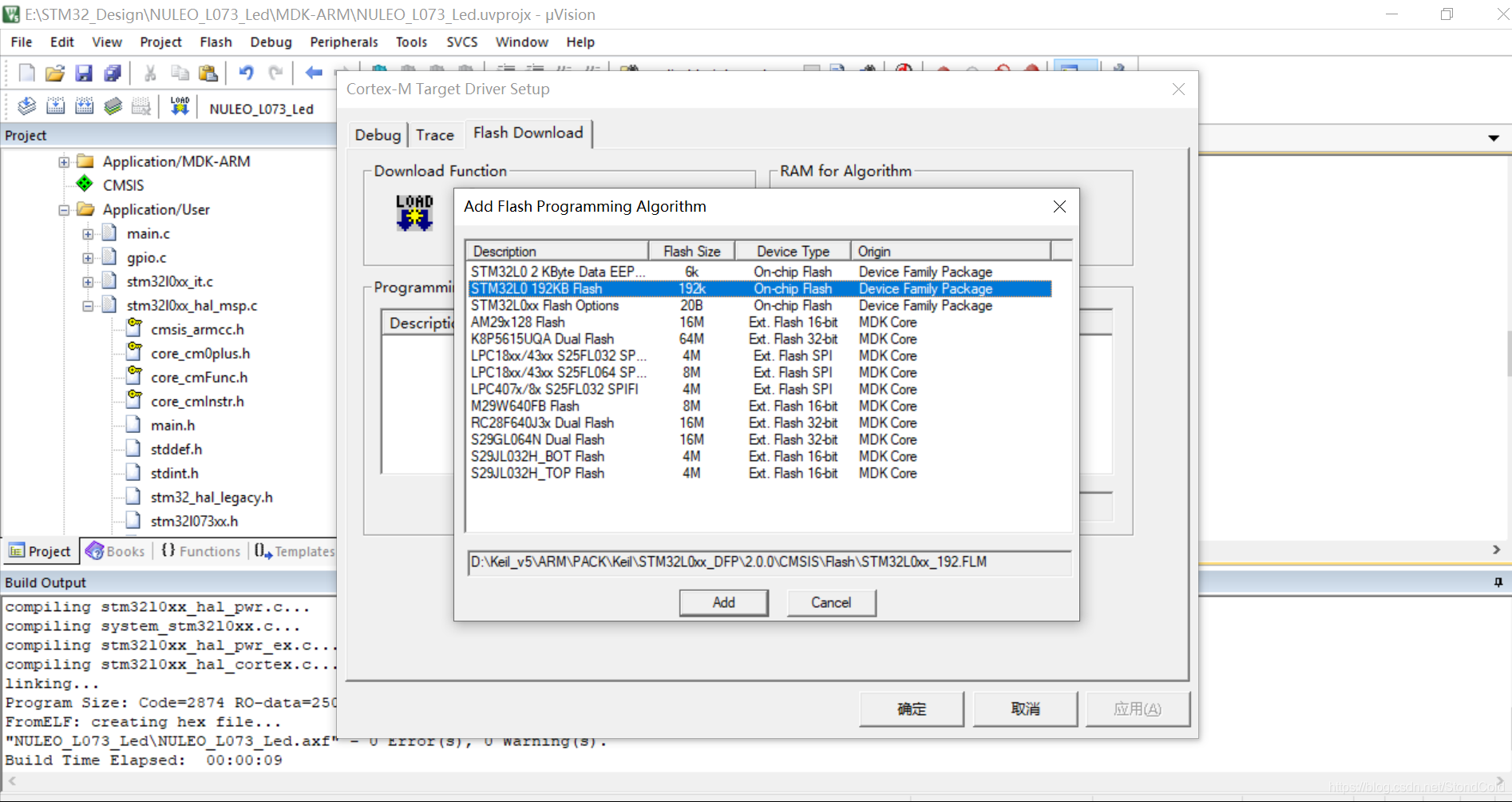Expand the main.c node

[88, 234]
